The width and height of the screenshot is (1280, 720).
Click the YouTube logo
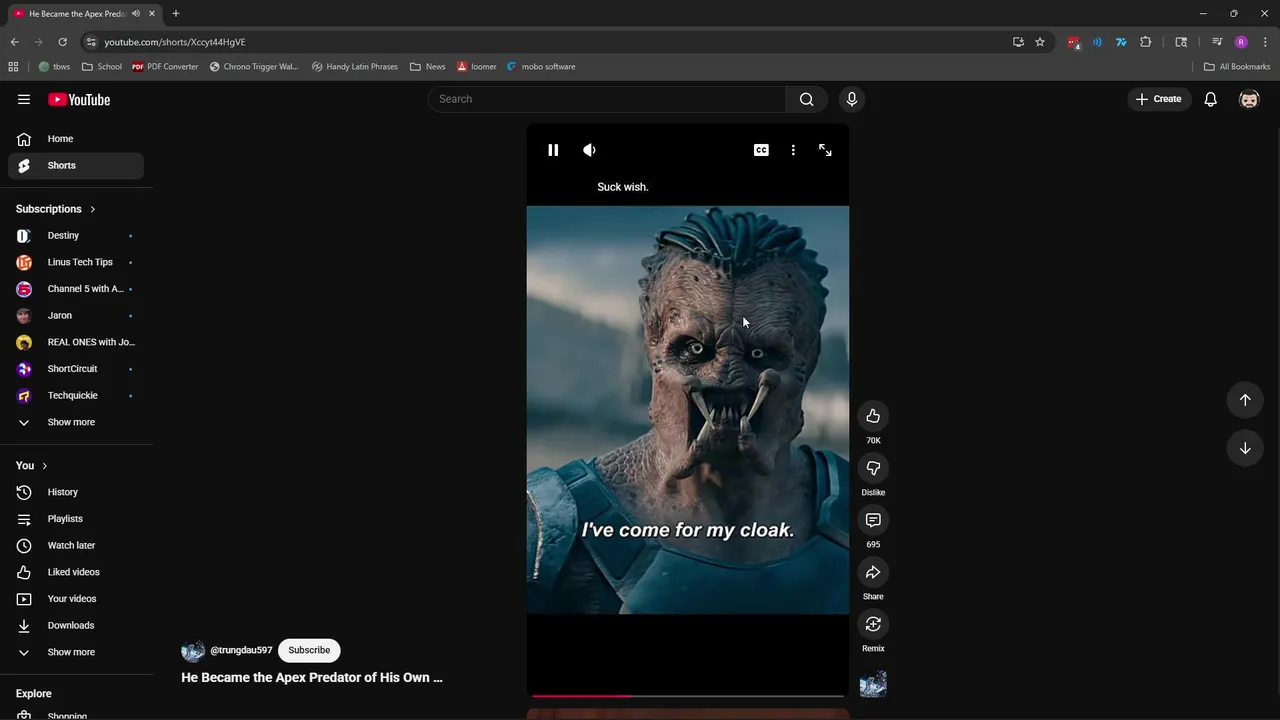(79, 99)
